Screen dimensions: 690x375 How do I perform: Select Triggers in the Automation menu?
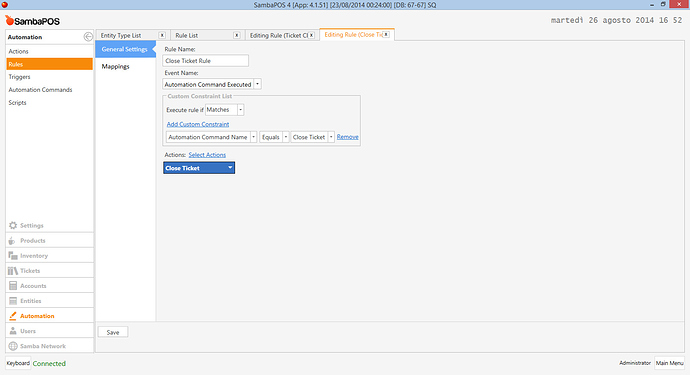pyautogui.click(x=49, y=77)
